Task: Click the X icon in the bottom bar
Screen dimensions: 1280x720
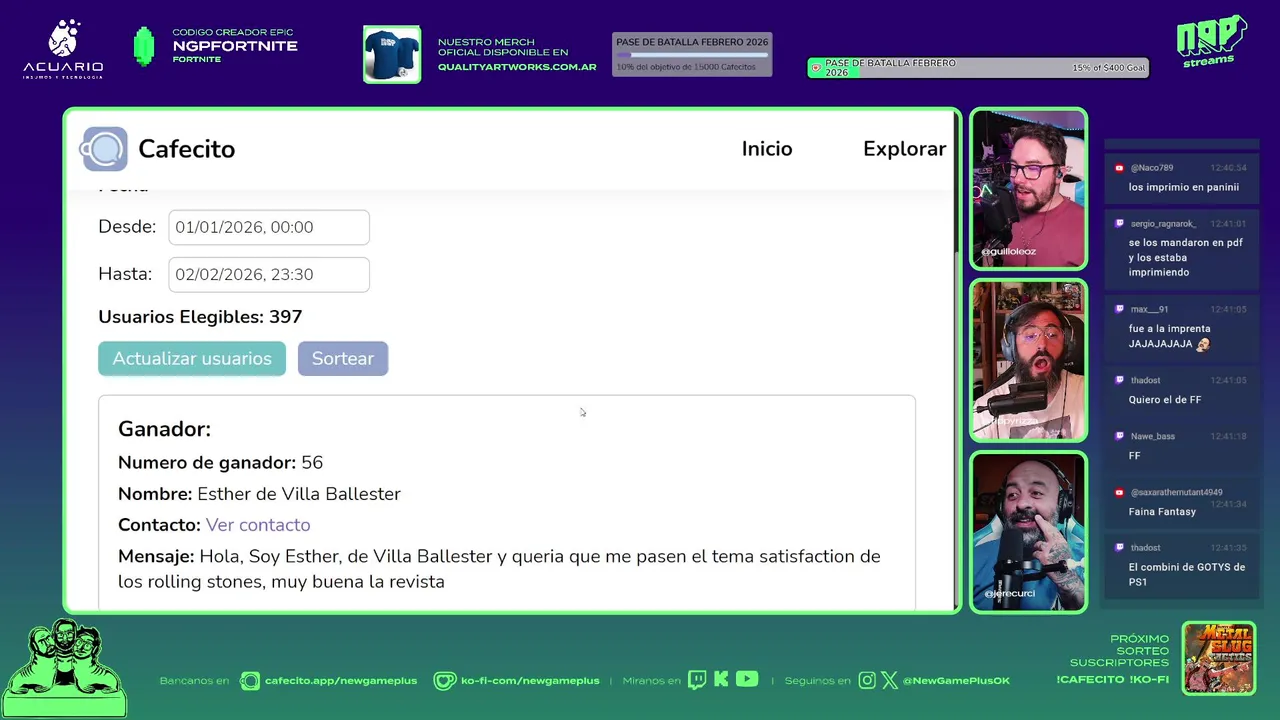Action: pos(889,680)
